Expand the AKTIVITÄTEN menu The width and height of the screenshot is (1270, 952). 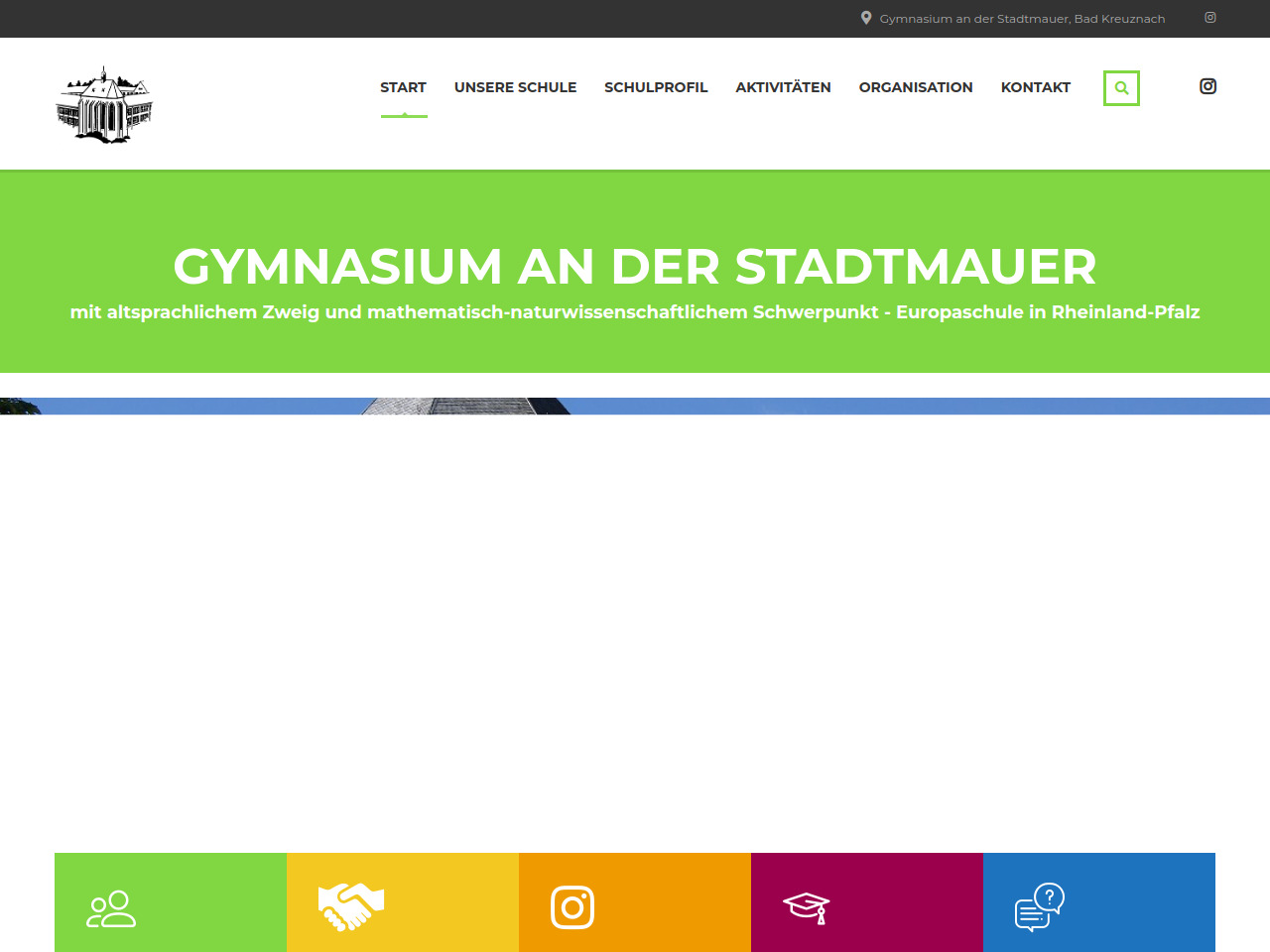coord(783,87)
